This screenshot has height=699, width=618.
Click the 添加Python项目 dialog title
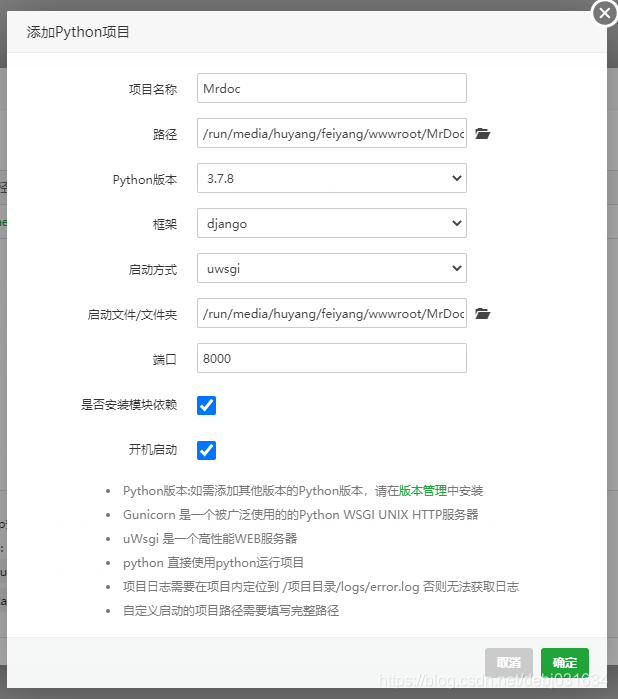click(78, 32)
